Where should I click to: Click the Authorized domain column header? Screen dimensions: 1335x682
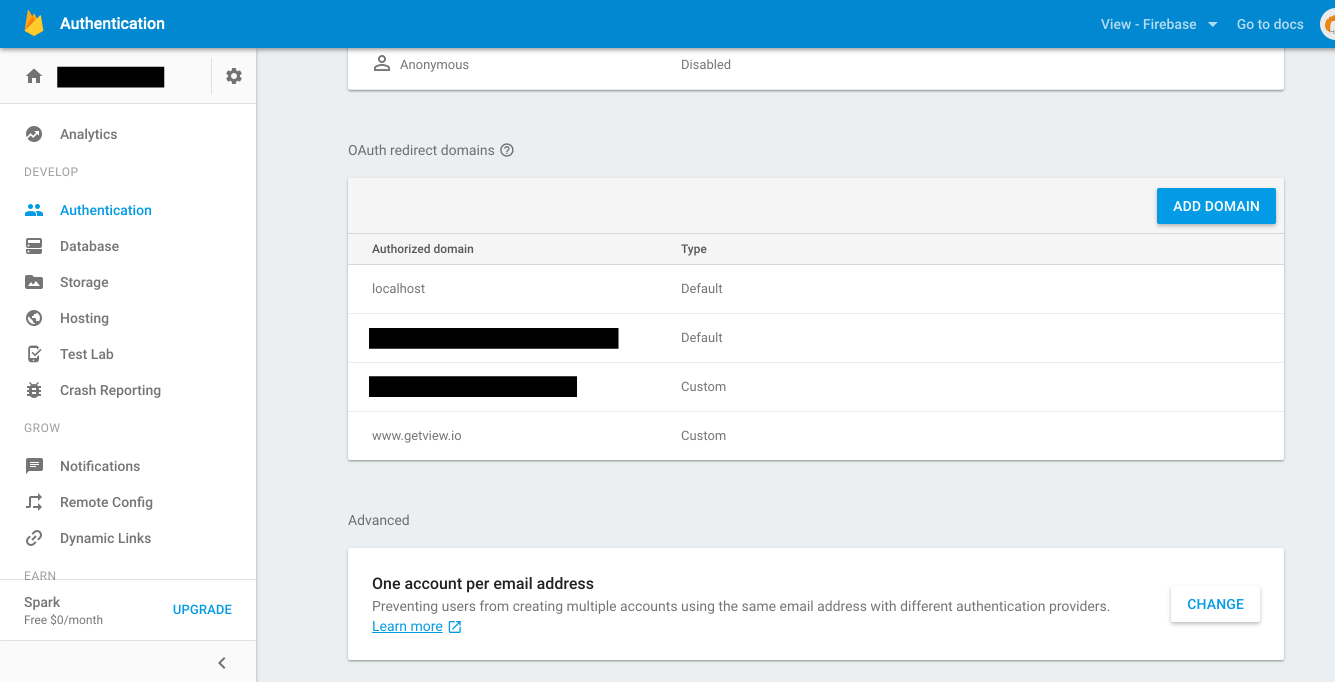pos(423,249)
